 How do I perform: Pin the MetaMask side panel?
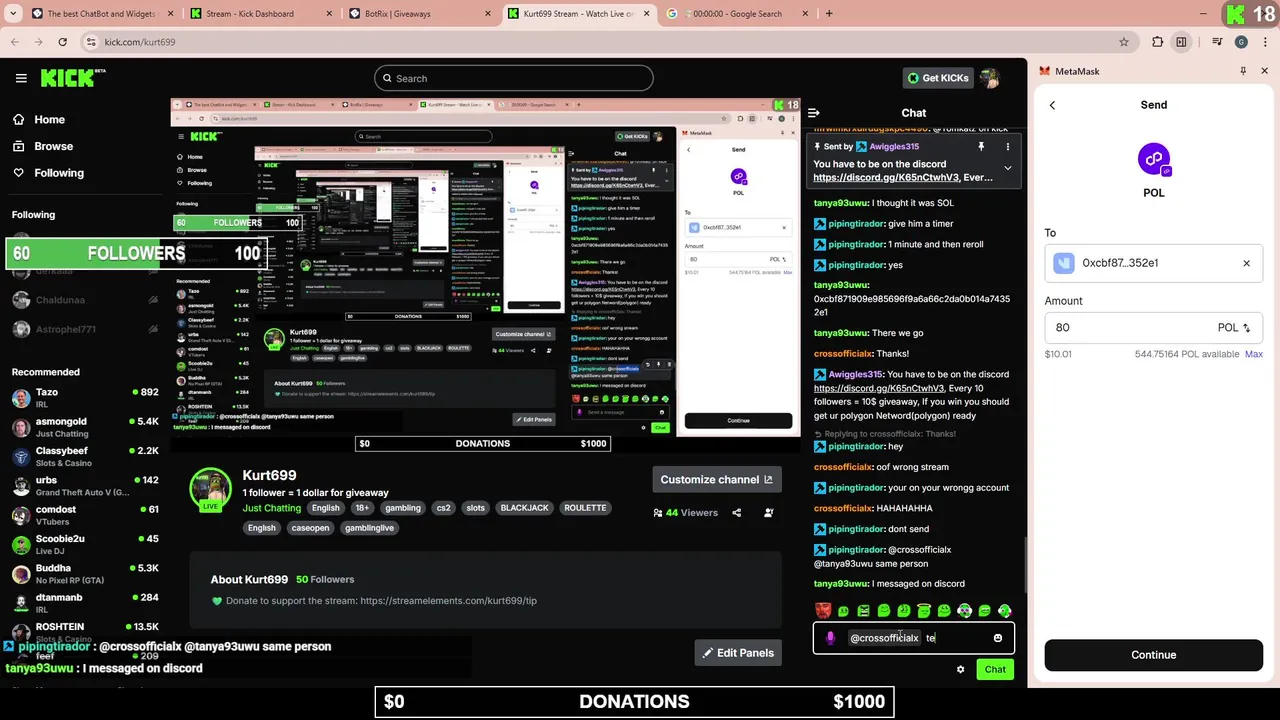tap(1243, 71)
